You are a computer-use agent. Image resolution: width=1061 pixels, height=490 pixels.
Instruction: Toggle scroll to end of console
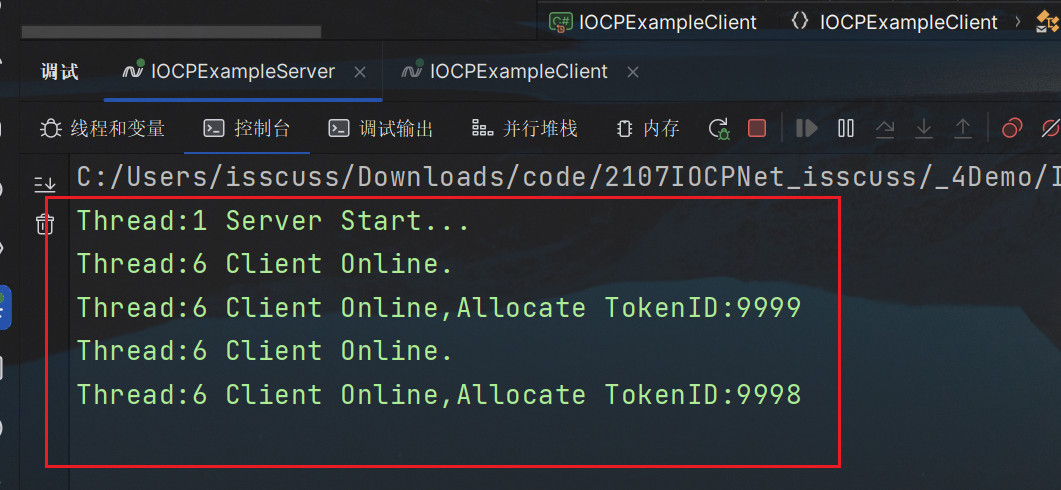[x=45, y=183]
